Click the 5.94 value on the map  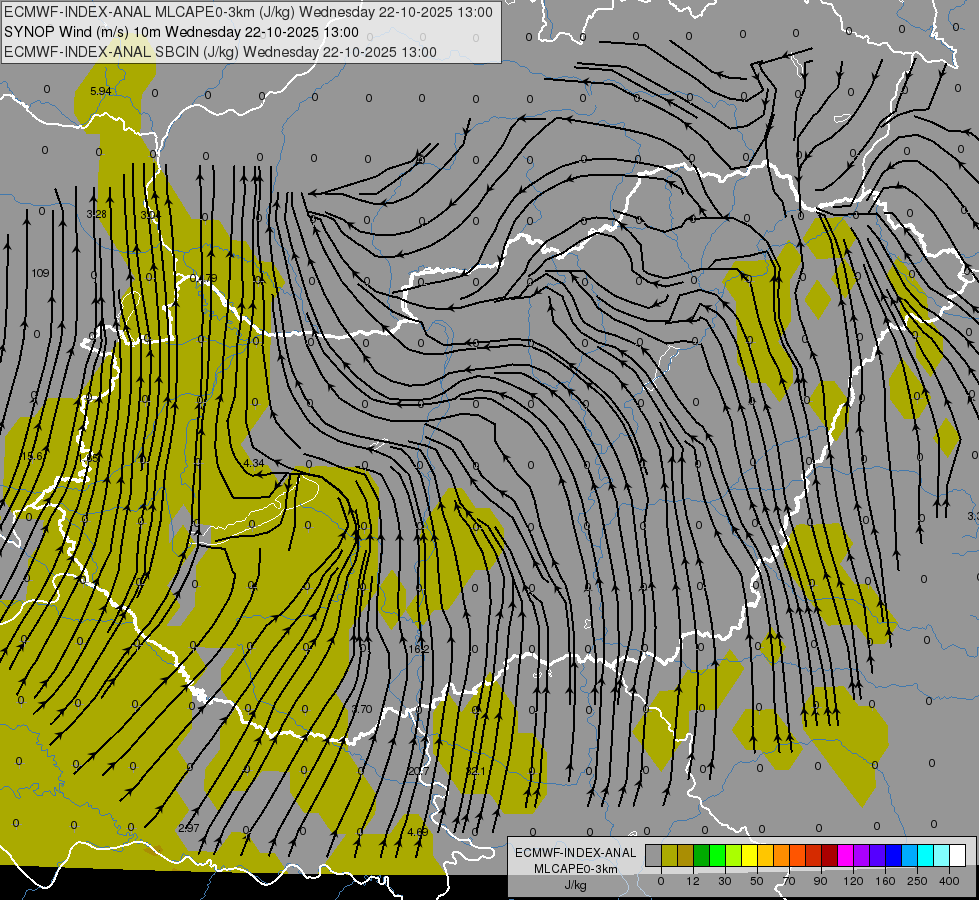(101, 91)
